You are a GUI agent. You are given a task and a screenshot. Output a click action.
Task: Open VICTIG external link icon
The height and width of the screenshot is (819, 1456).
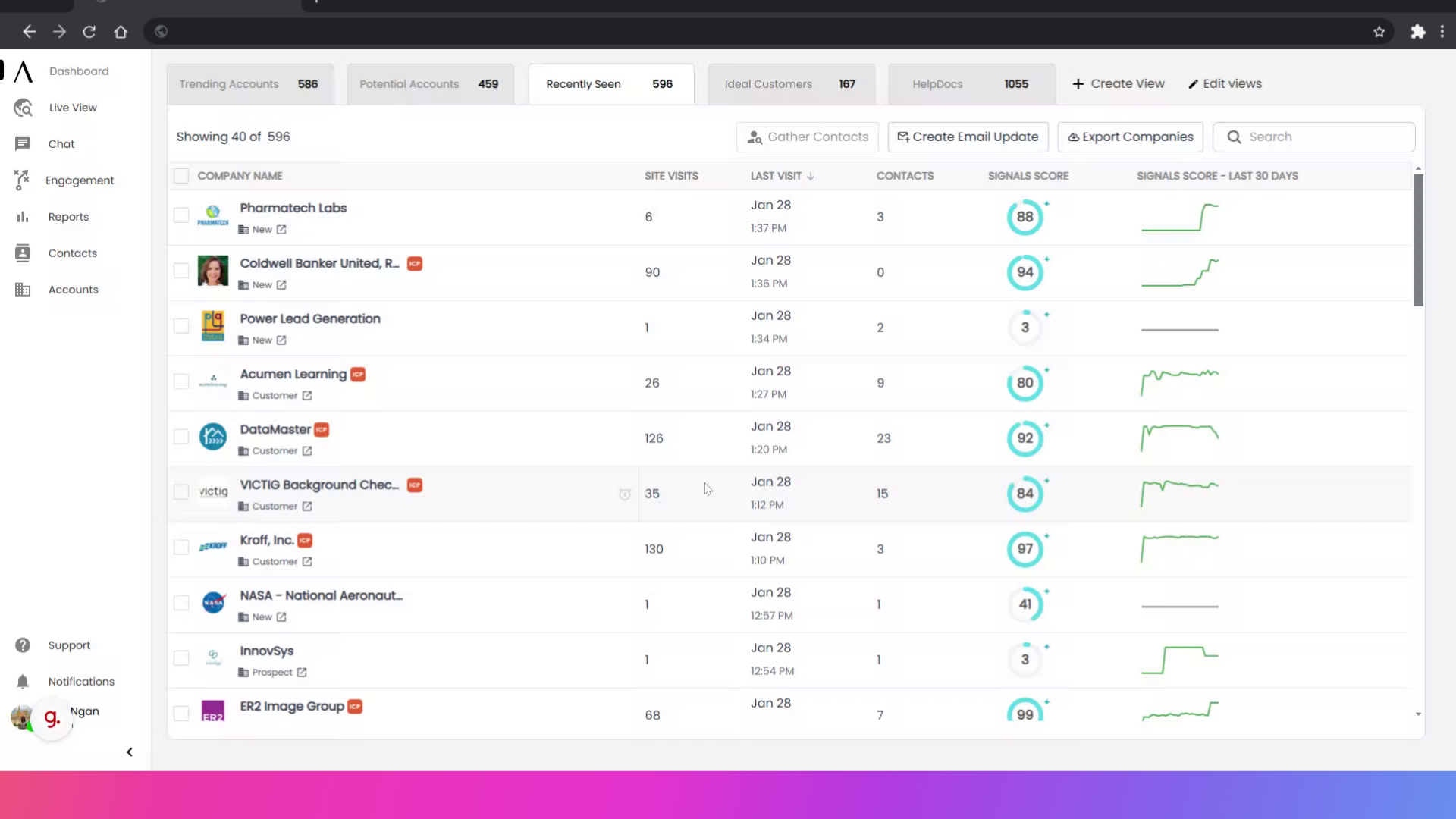(307, 507)
